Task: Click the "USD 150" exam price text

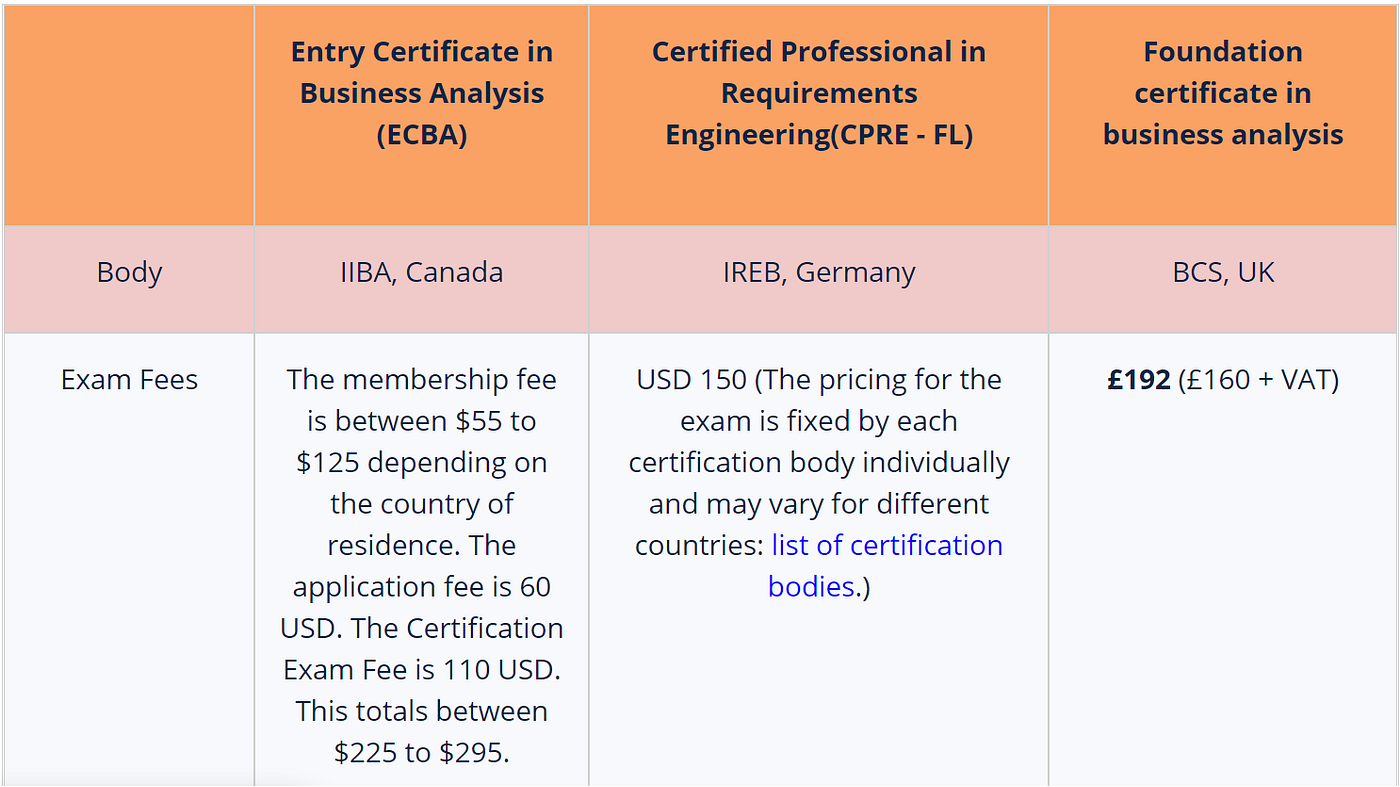Action: coord(691,380)
